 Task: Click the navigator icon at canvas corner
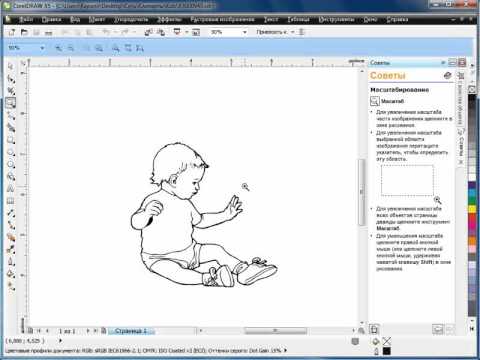click(x=361, y=331)
